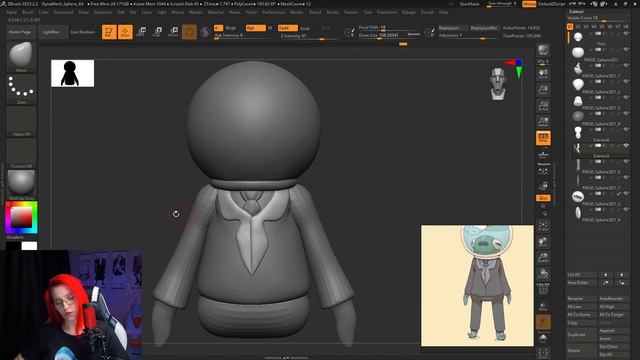Open the Texture Off selector
Screen dimensions: 640x360
[x=21, y=153]
